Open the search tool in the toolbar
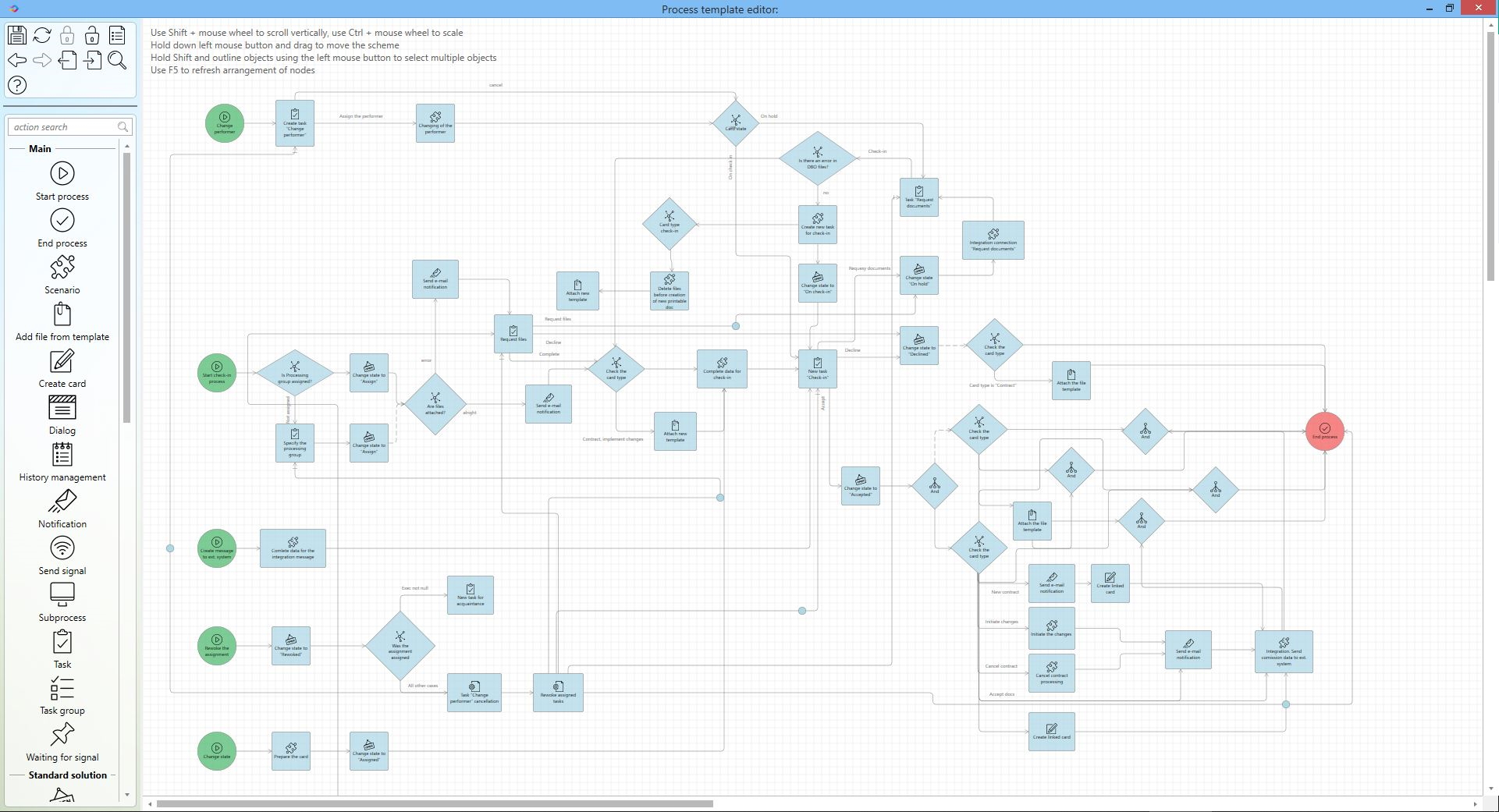 tap(118, 60)
